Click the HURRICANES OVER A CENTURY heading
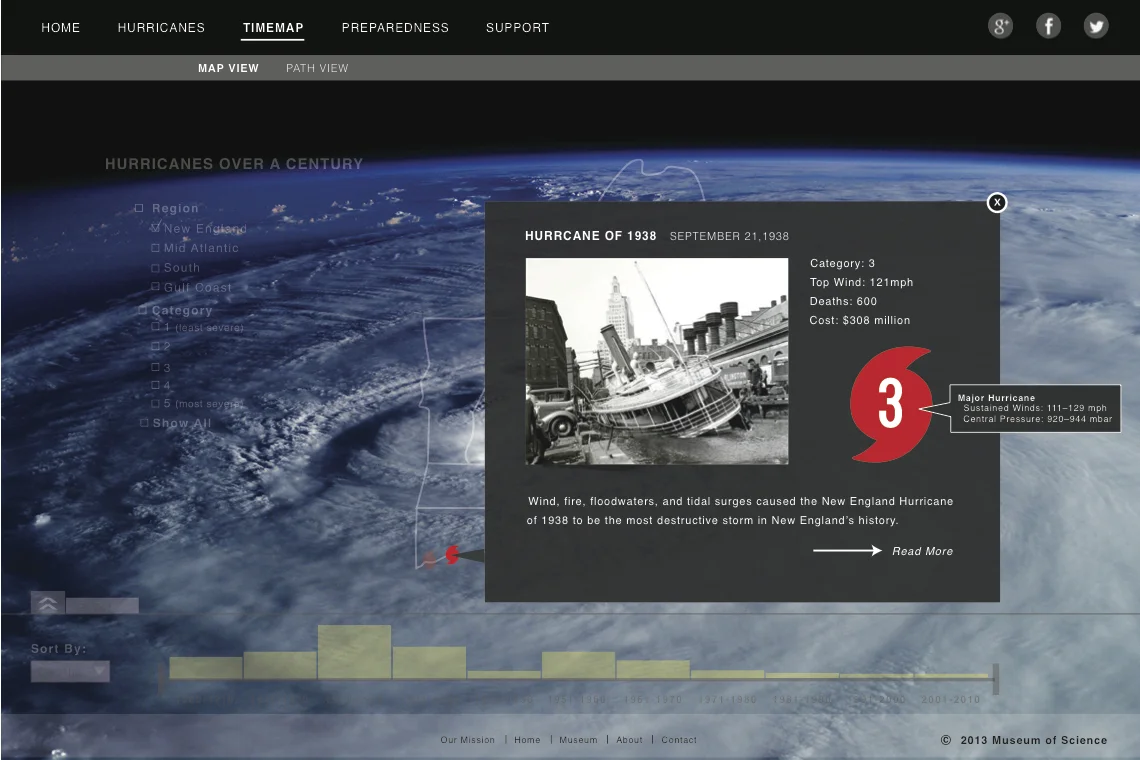 234,164
